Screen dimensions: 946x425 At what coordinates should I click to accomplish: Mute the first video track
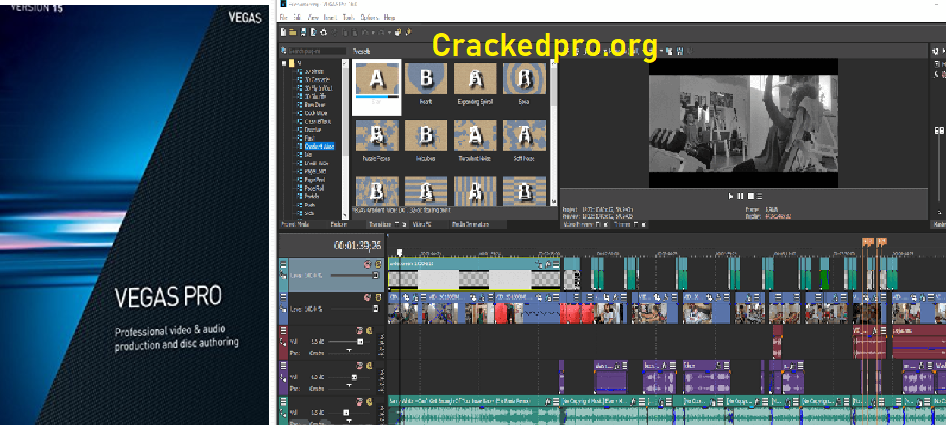(366, 264)
